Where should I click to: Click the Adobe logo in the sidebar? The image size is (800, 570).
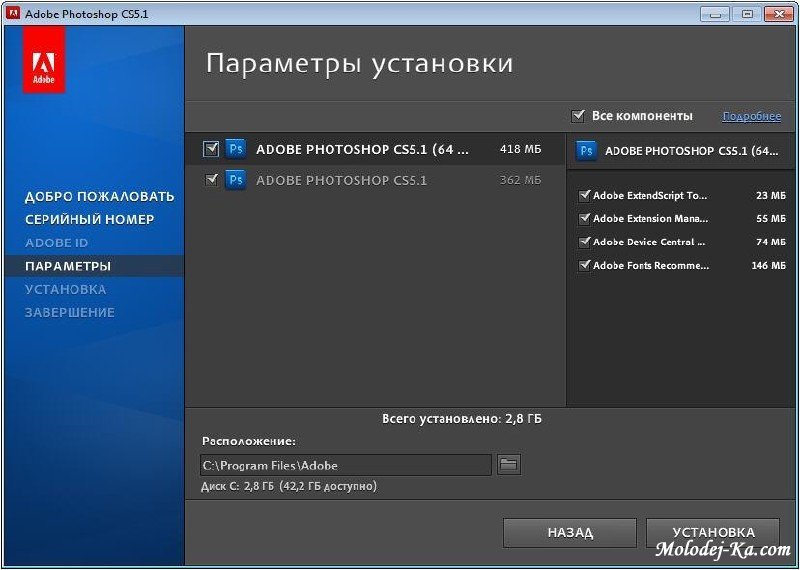click(x=44, y=60)
